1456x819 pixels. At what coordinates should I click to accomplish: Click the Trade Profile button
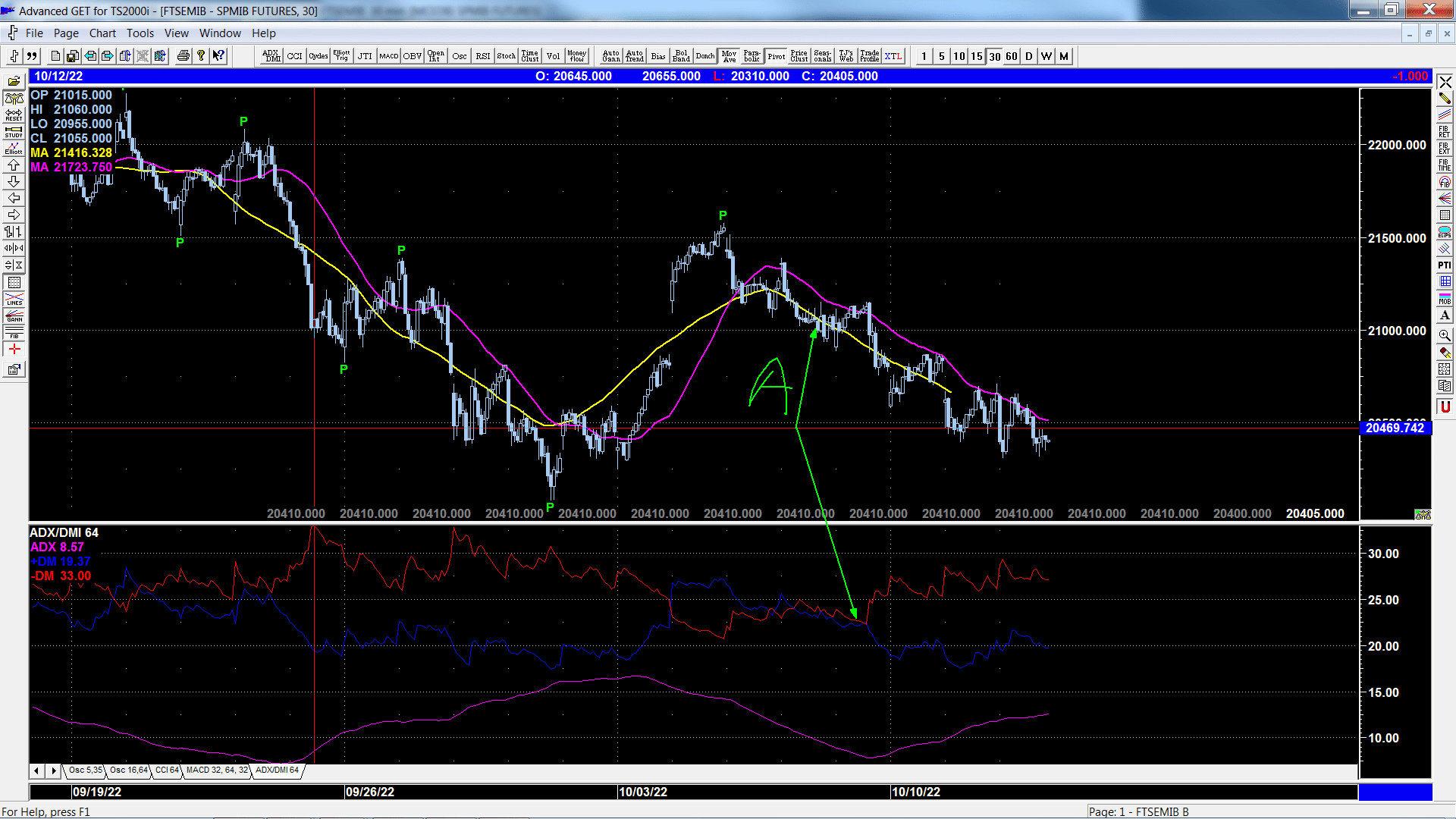tap(870, 56)
